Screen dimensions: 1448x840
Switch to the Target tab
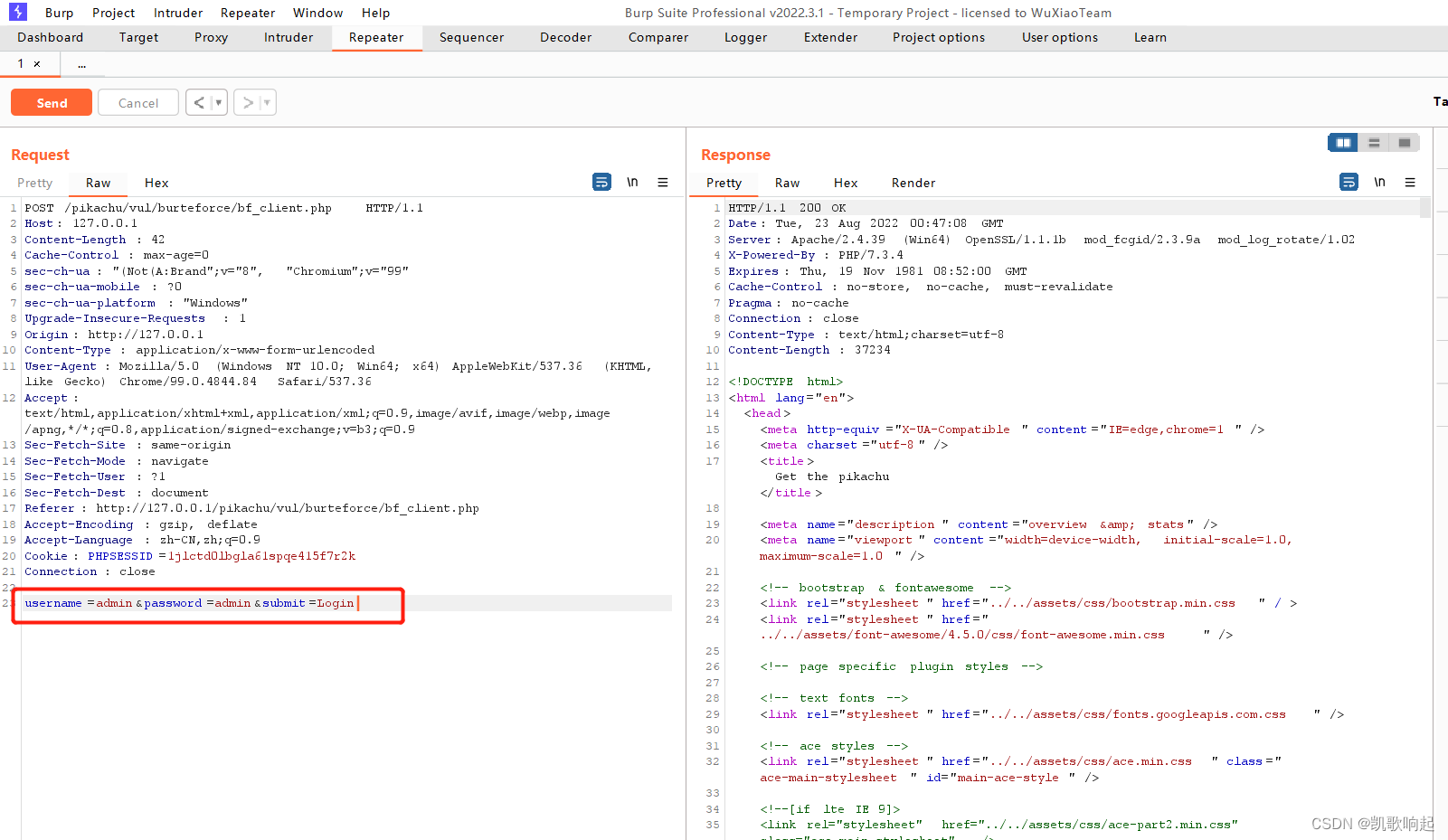(138, 37)
